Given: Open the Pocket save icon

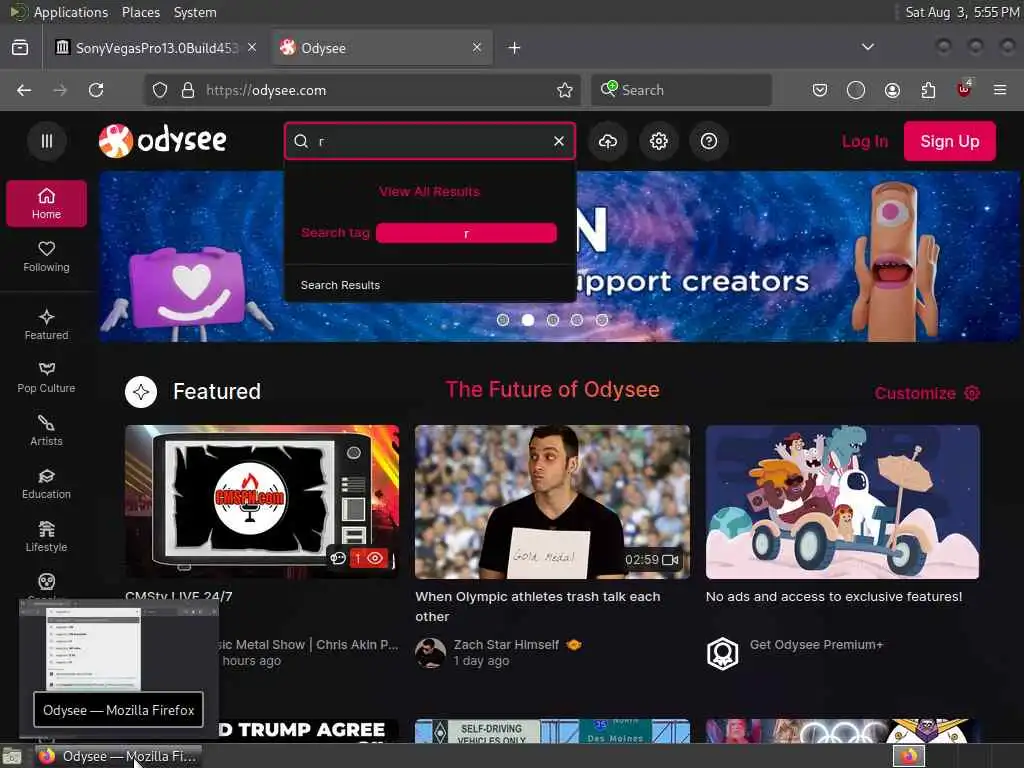Looking at the screenshot, I should 820,90.
